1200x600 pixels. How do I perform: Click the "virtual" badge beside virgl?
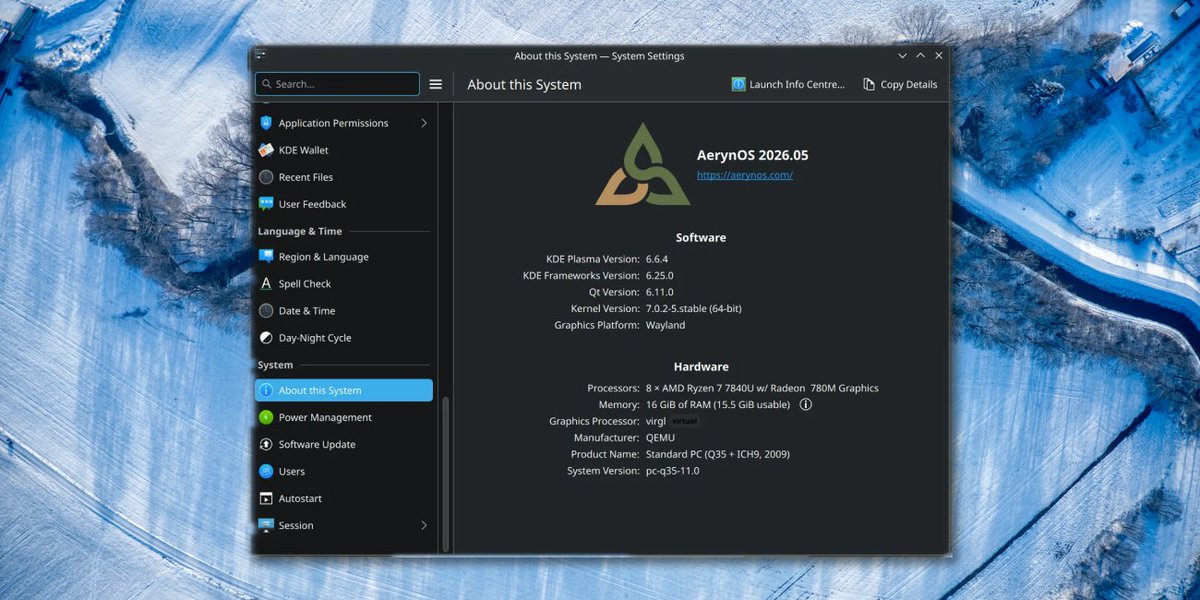685,421
